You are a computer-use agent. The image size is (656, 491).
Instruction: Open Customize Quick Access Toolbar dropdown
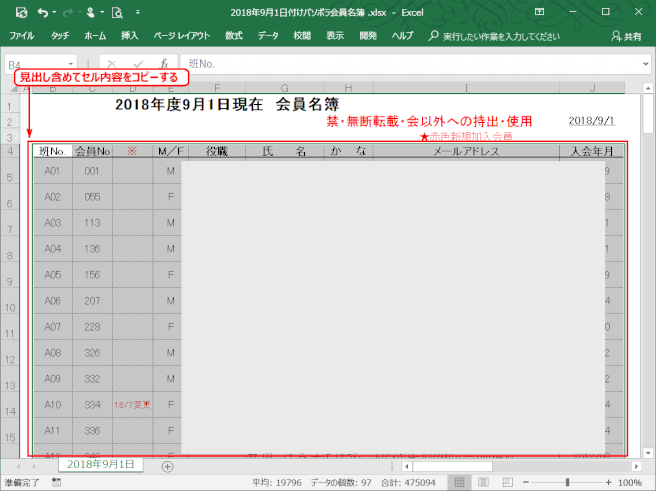click(138, 13)
